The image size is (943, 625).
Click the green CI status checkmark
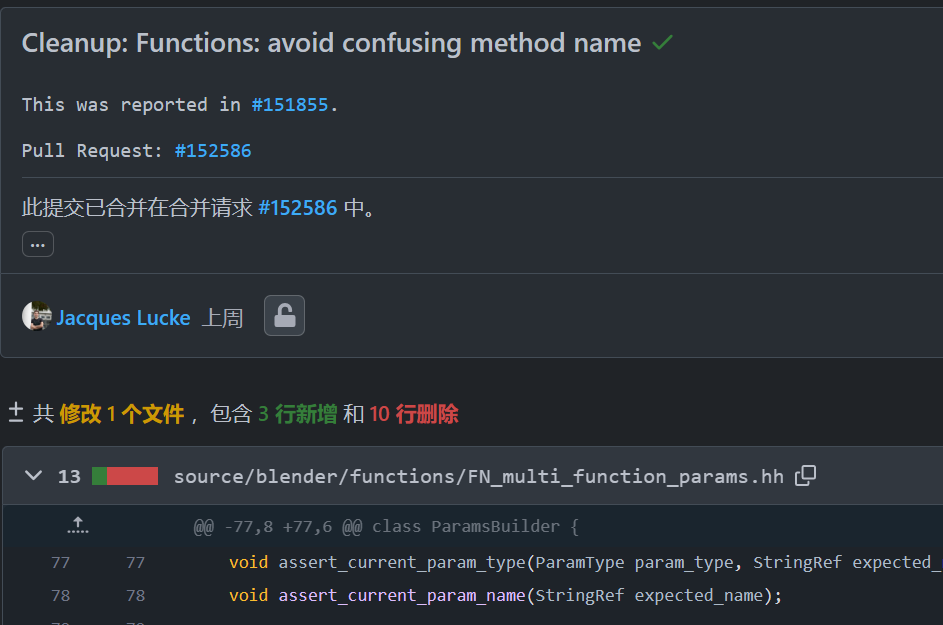(662, 43)
